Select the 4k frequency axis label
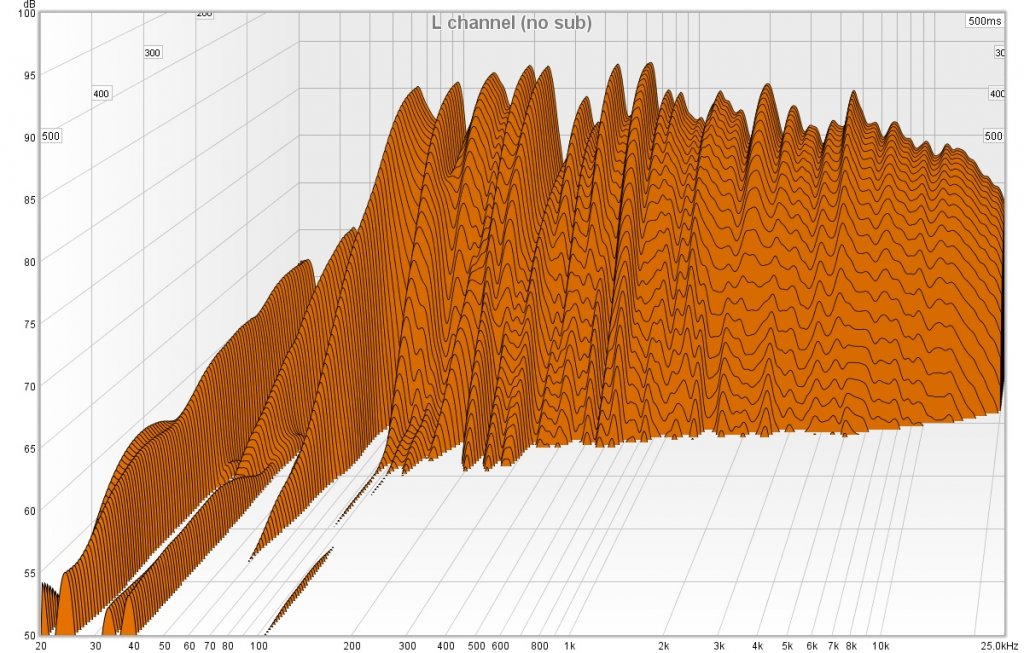Image resolution: width=1024 pixels, height=653 pixels. click(757, 645)
